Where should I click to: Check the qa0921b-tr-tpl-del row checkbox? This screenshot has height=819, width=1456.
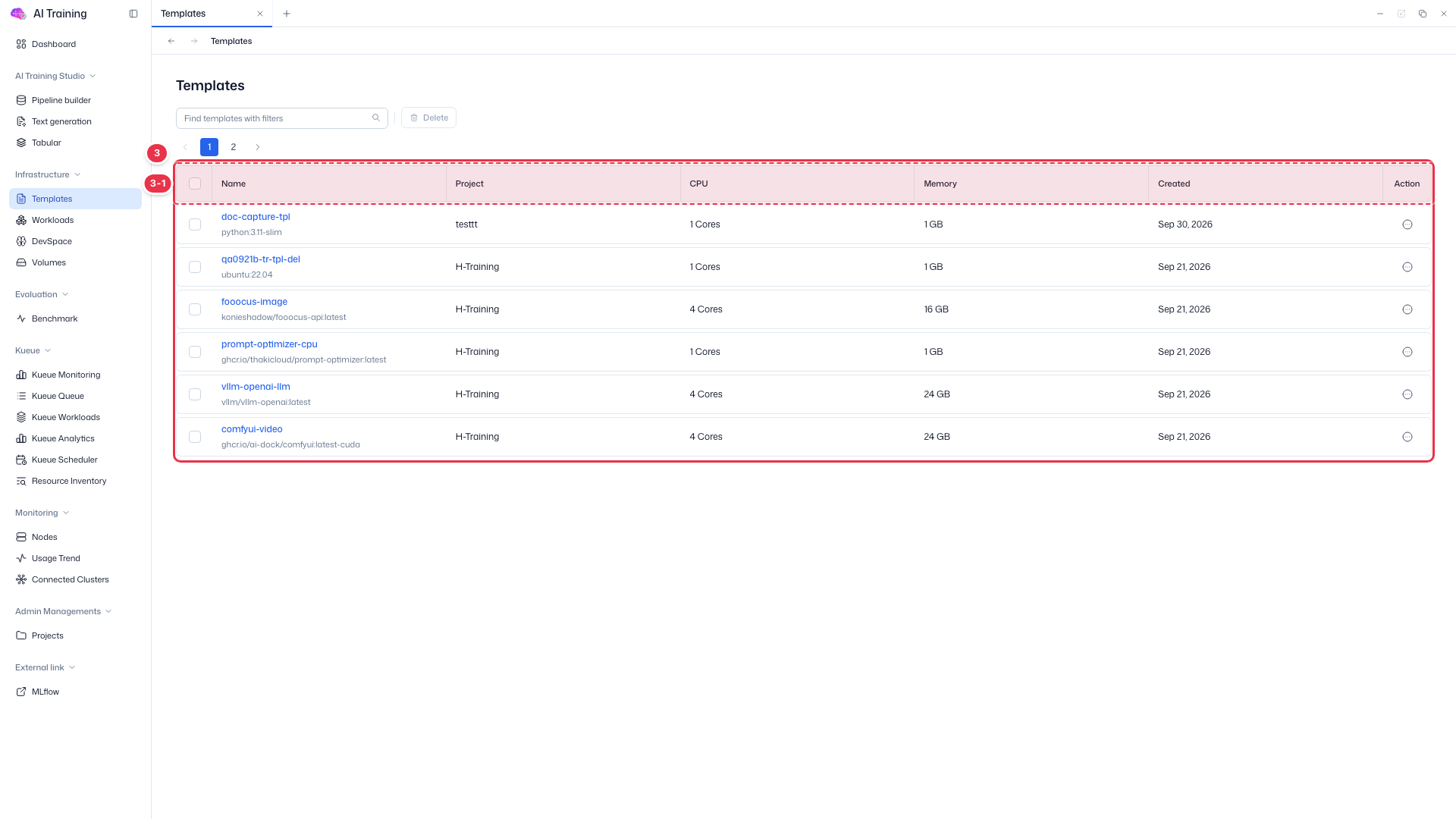(195, 267)
